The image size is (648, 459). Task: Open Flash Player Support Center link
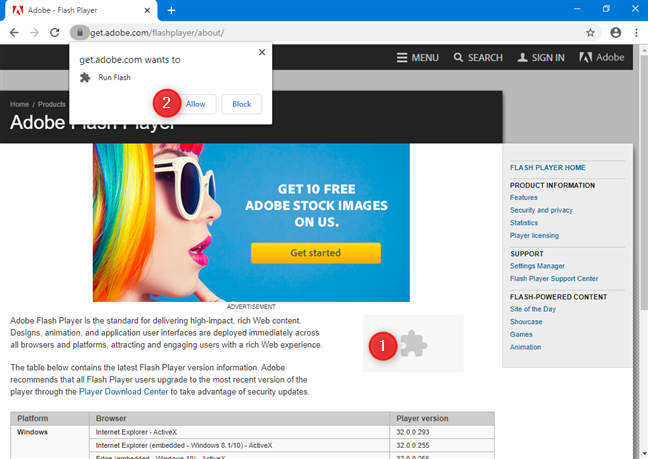[554, 278]
